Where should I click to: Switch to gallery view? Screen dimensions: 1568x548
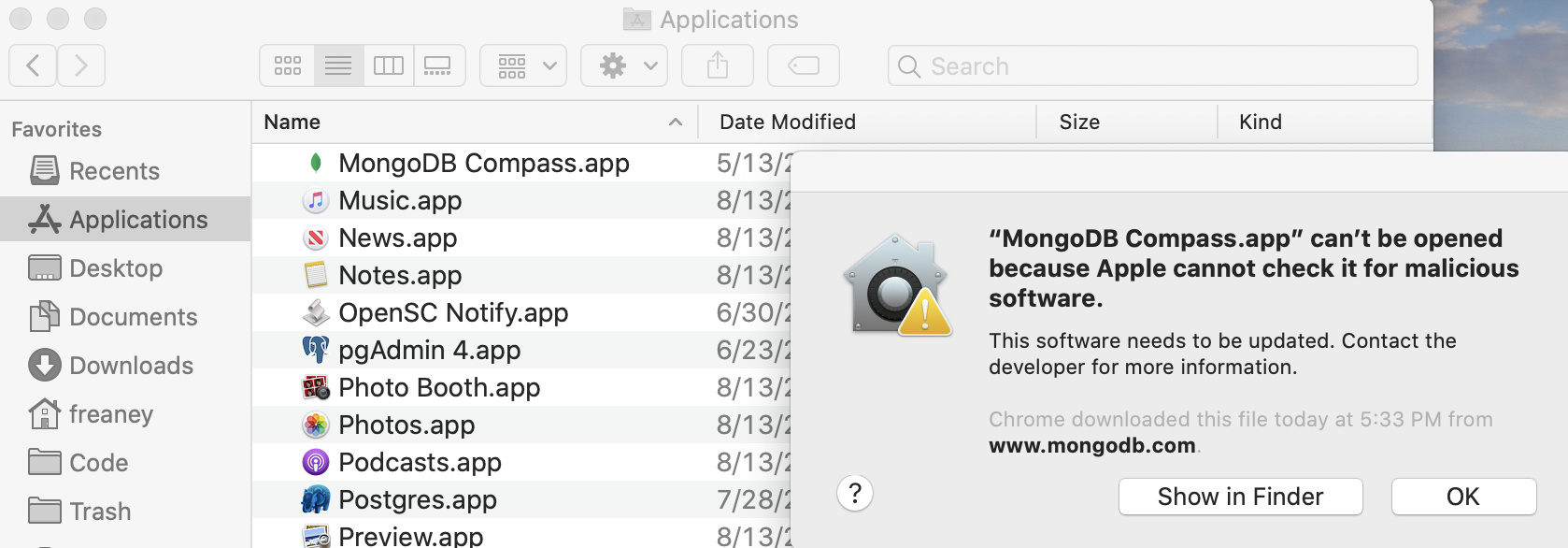(x=438, y=65)
